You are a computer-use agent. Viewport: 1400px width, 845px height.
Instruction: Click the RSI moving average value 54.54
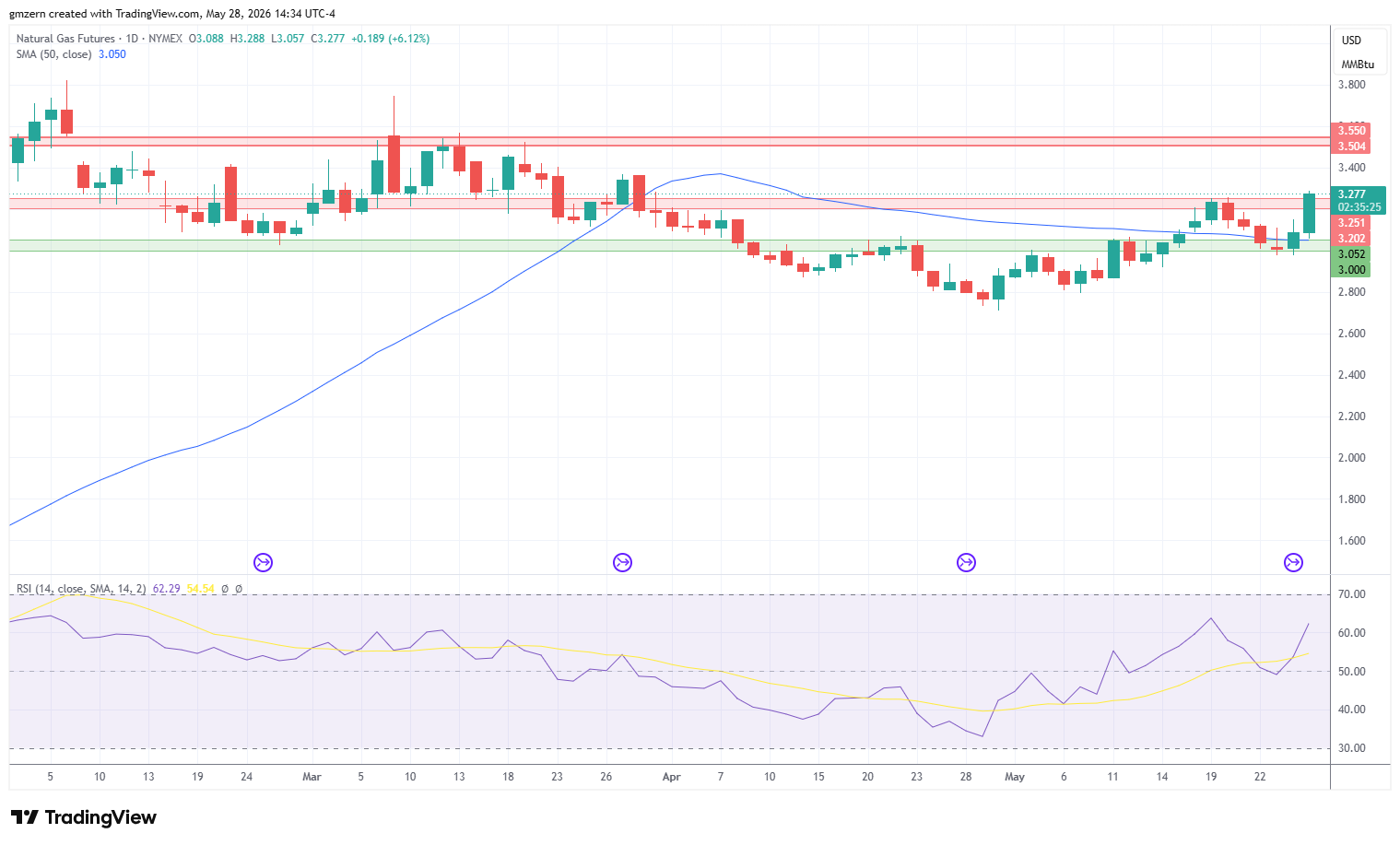[x=201, y=589]
